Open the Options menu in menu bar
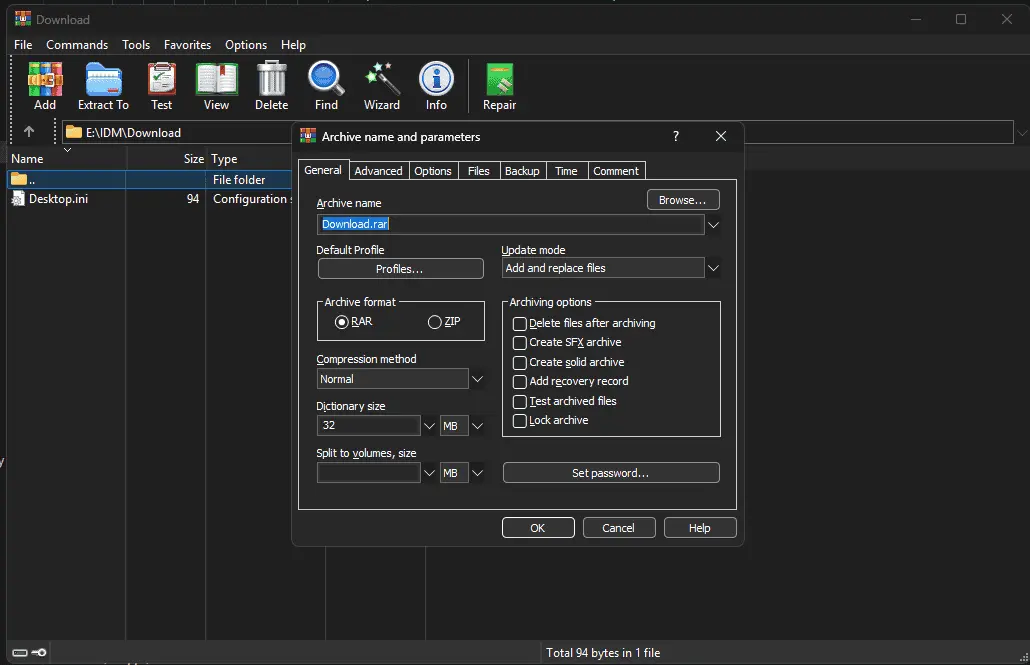The width and height of the screenshot is (1030, 665). pyautogui.click(x=246, y=45)
